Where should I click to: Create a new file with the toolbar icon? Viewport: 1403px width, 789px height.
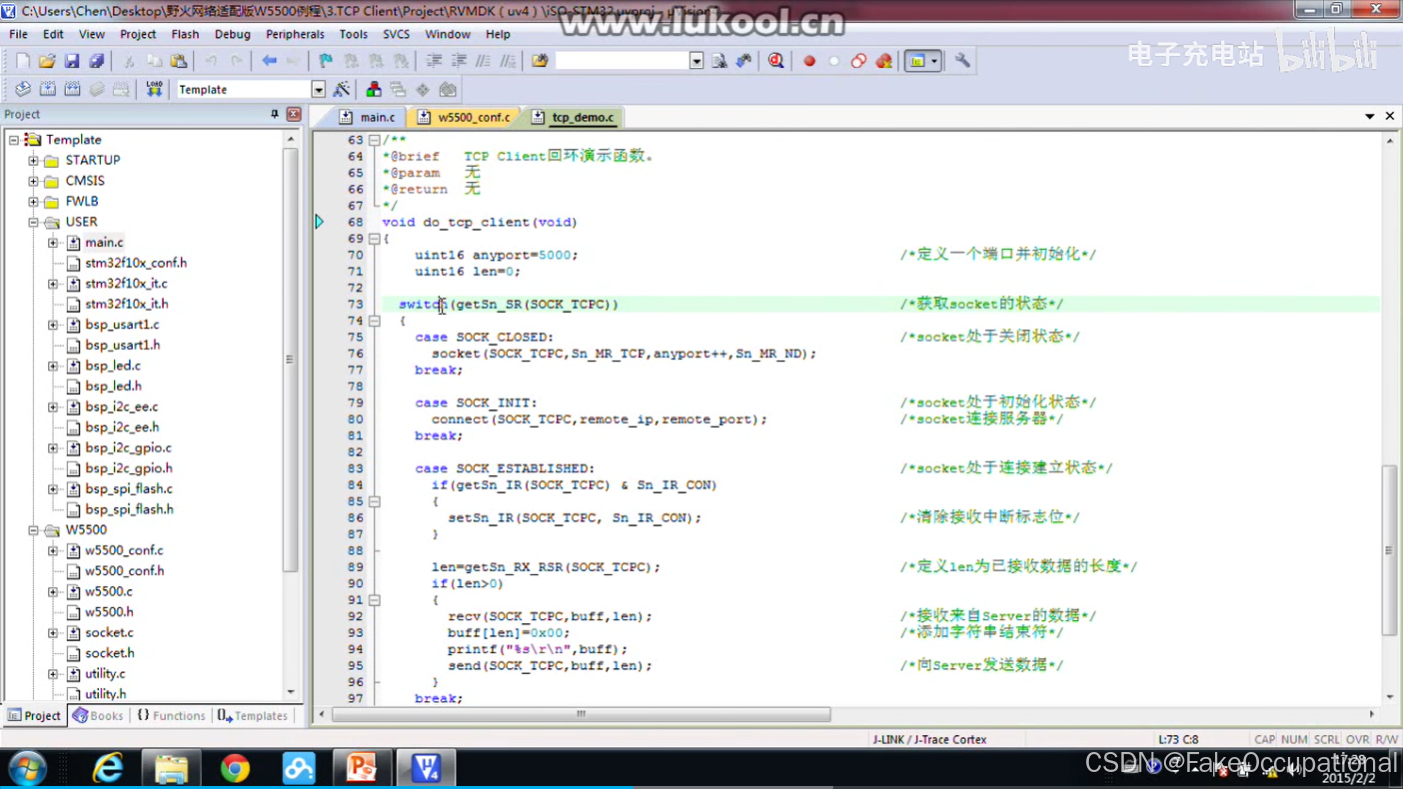click(23, 61)
